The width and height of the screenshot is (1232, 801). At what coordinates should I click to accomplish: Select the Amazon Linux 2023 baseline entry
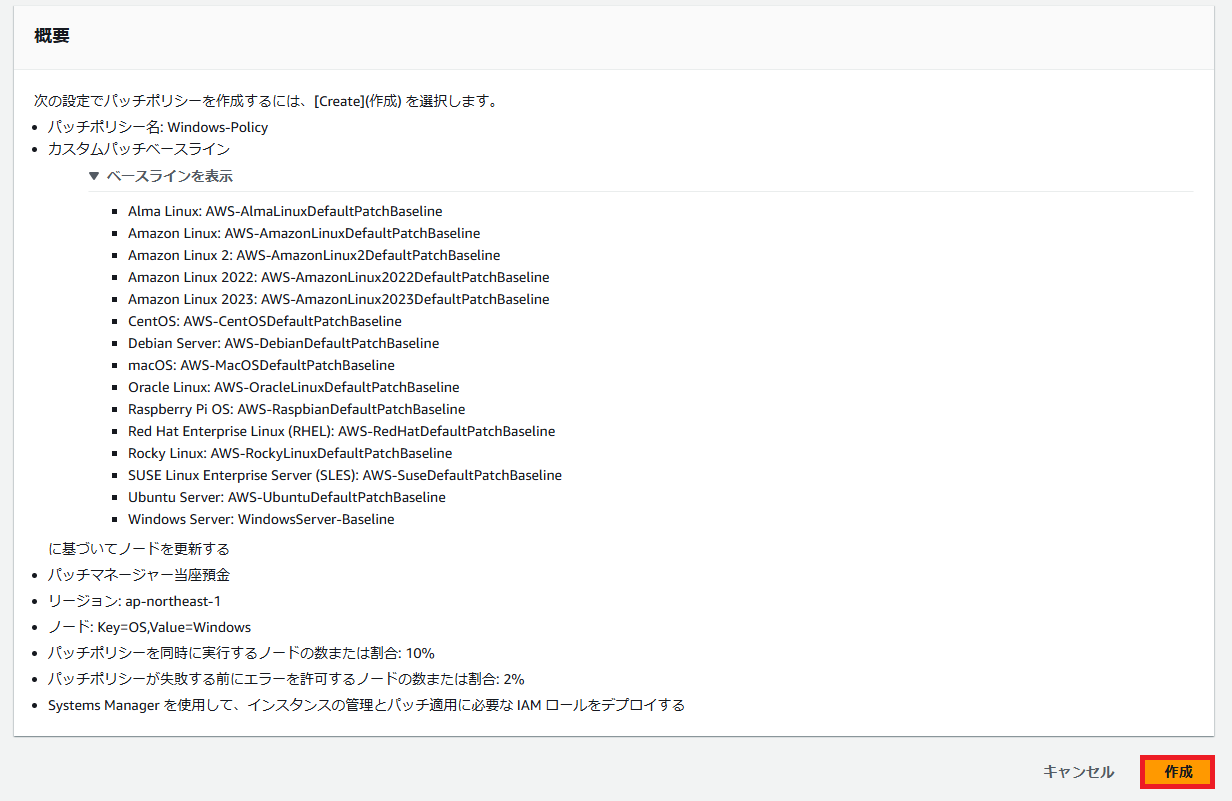[x=338, y=299]
